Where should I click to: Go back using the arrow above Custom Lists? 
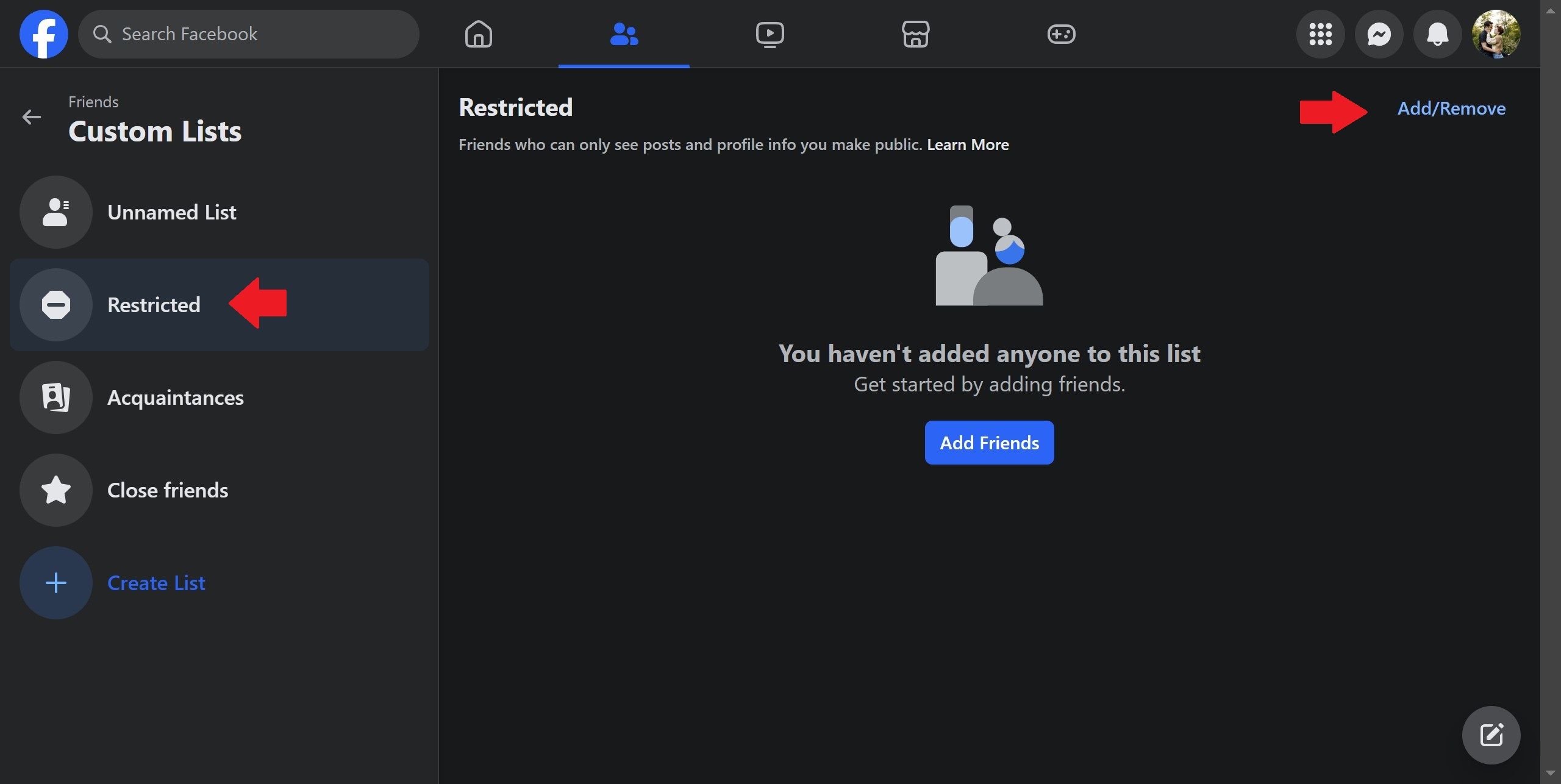31,117
